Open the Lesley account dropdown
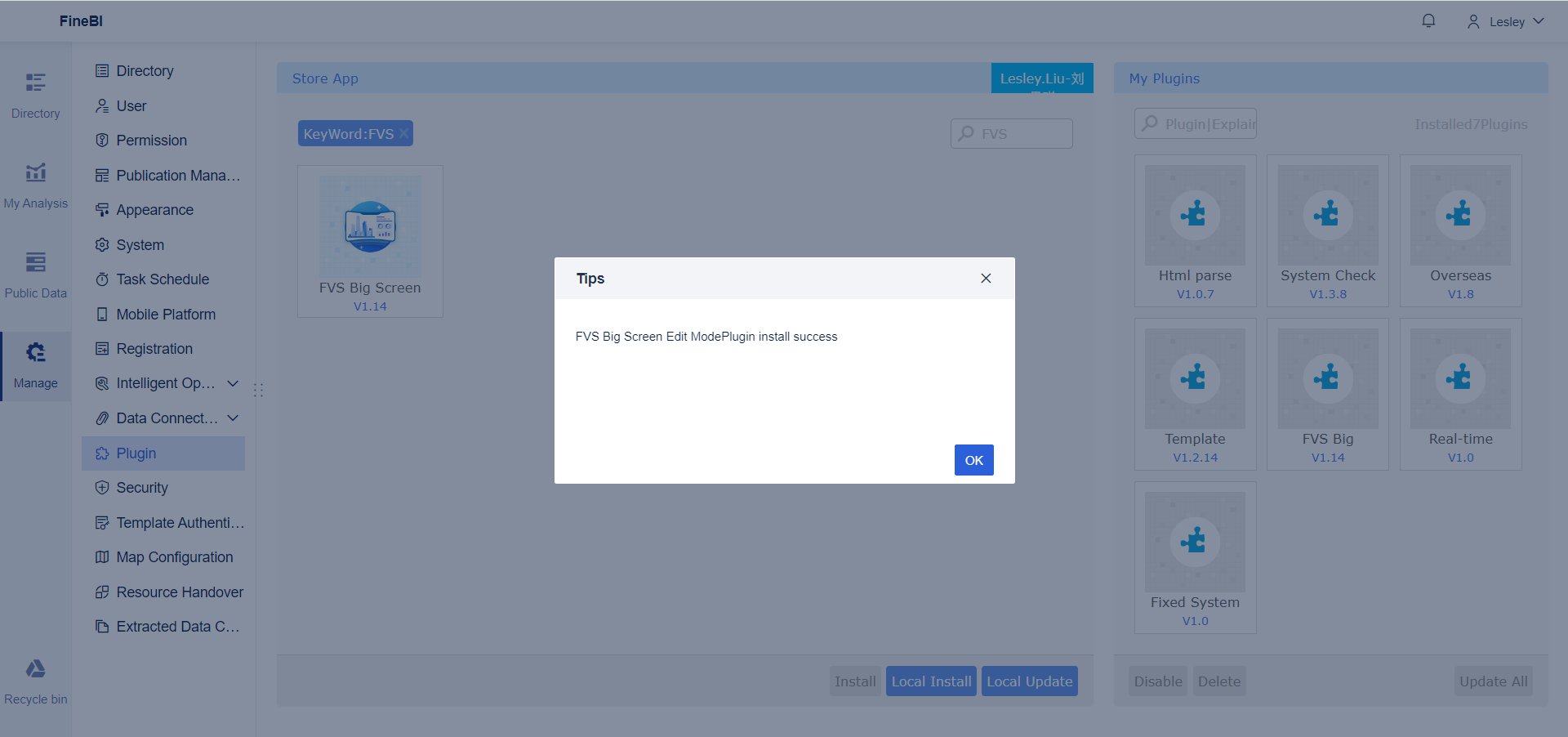This screenshot has height=737, width=1568. [1505, 21]
